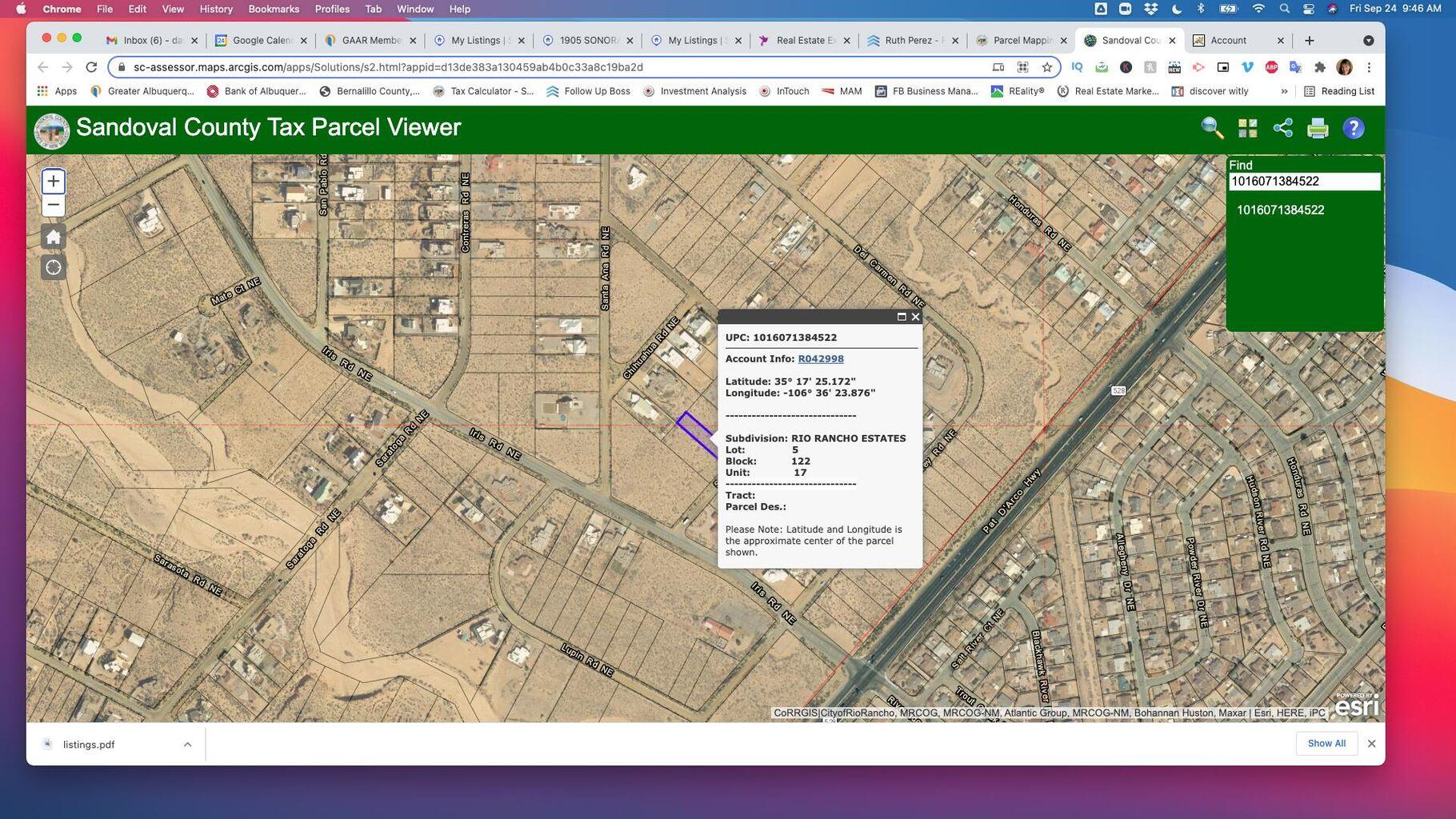Open the Chrome extensions puzzle icon

pyautogui.click(x=1320, y=67)
